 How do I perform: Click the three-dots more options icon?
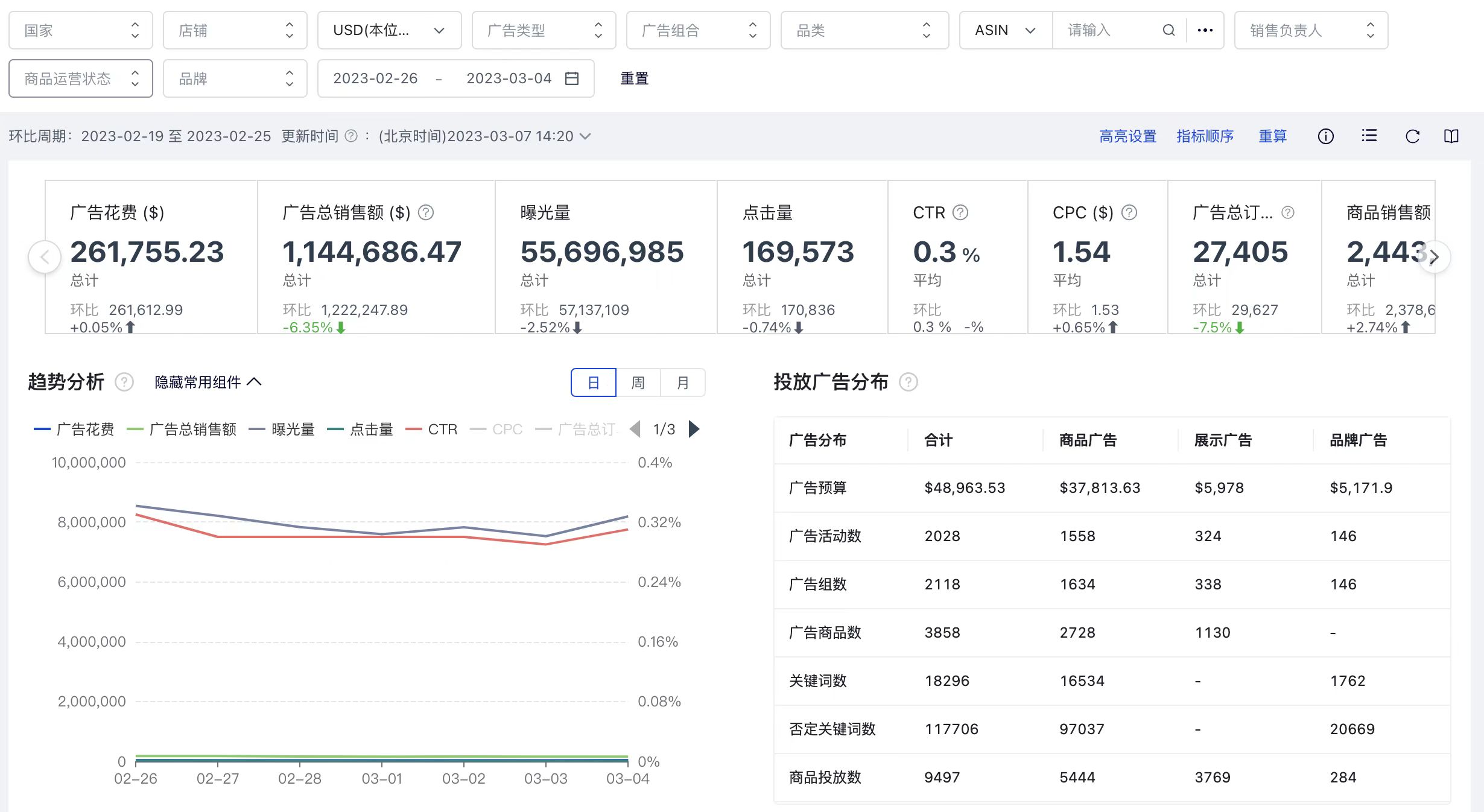[x=1205, y=30]
